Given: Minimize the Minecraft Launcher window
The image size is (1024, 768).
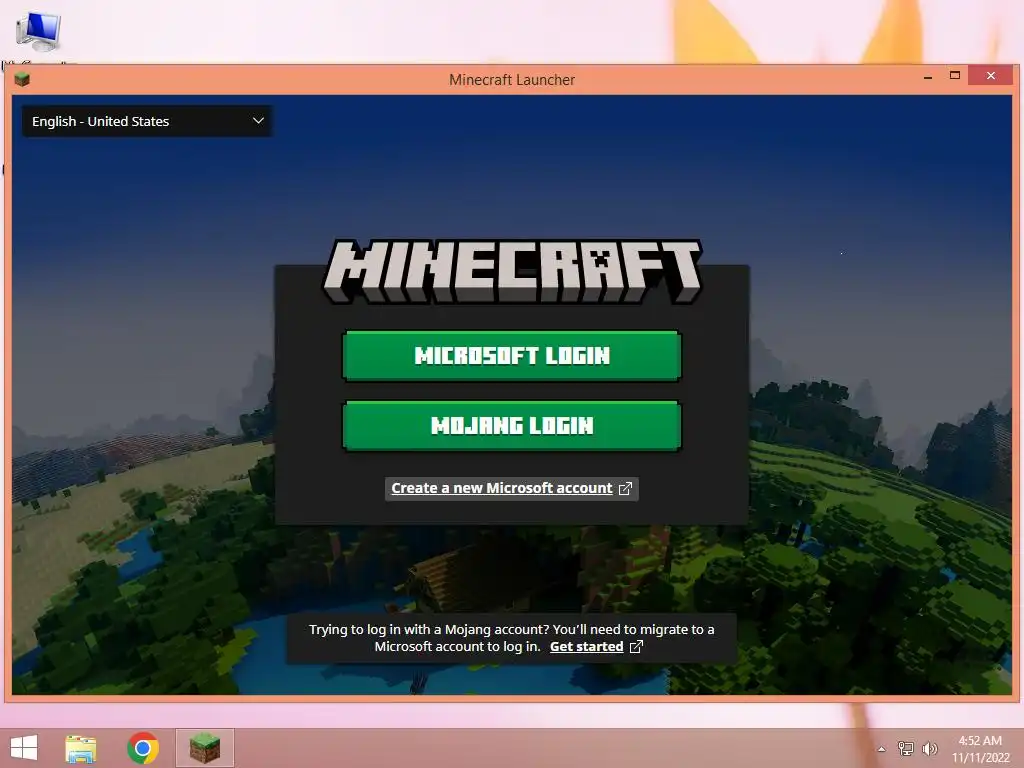Looking at the screenshot, I should [x=928, y=77].
